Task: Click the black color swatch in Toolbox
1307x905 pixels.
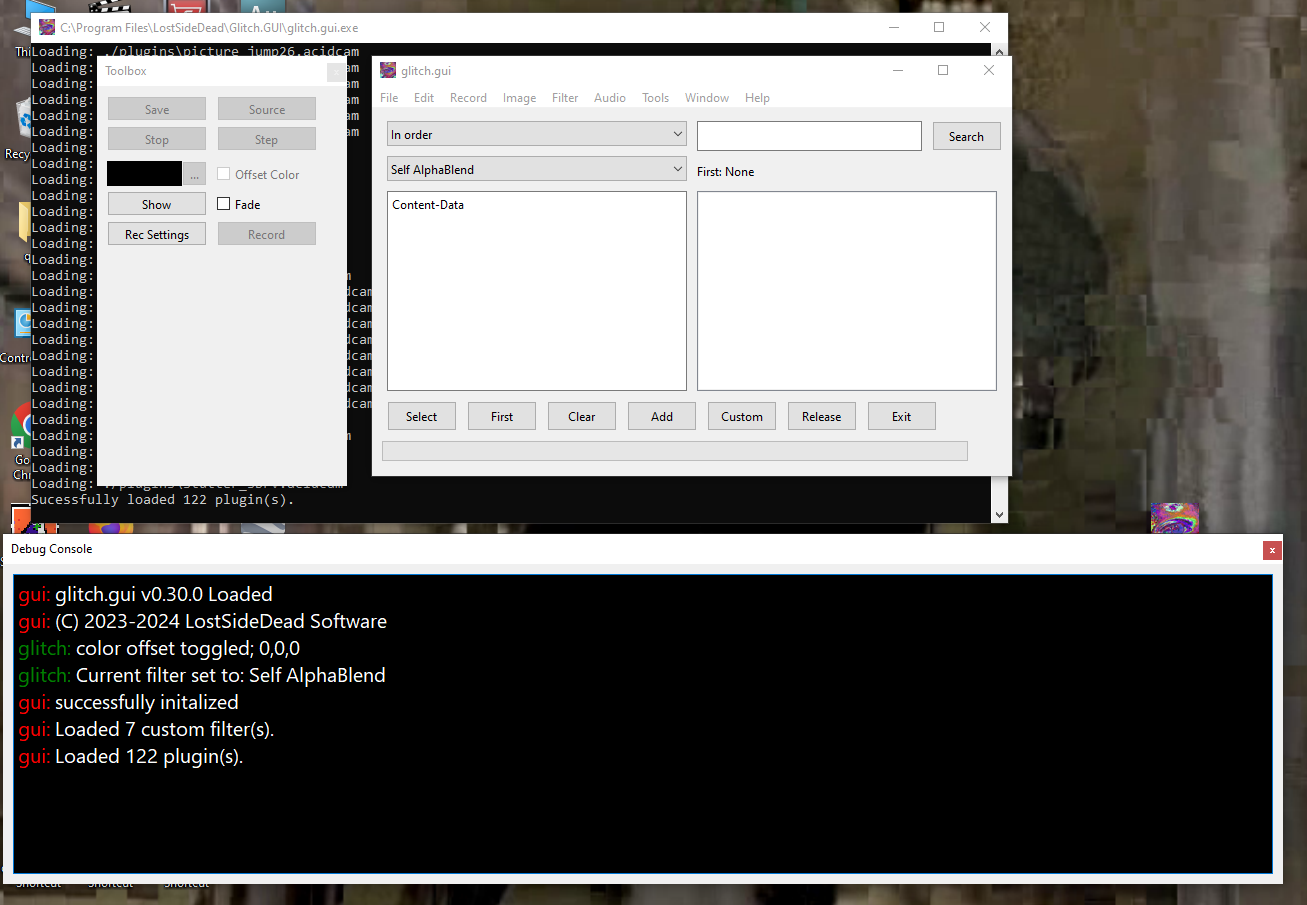Action: [145, 174]
